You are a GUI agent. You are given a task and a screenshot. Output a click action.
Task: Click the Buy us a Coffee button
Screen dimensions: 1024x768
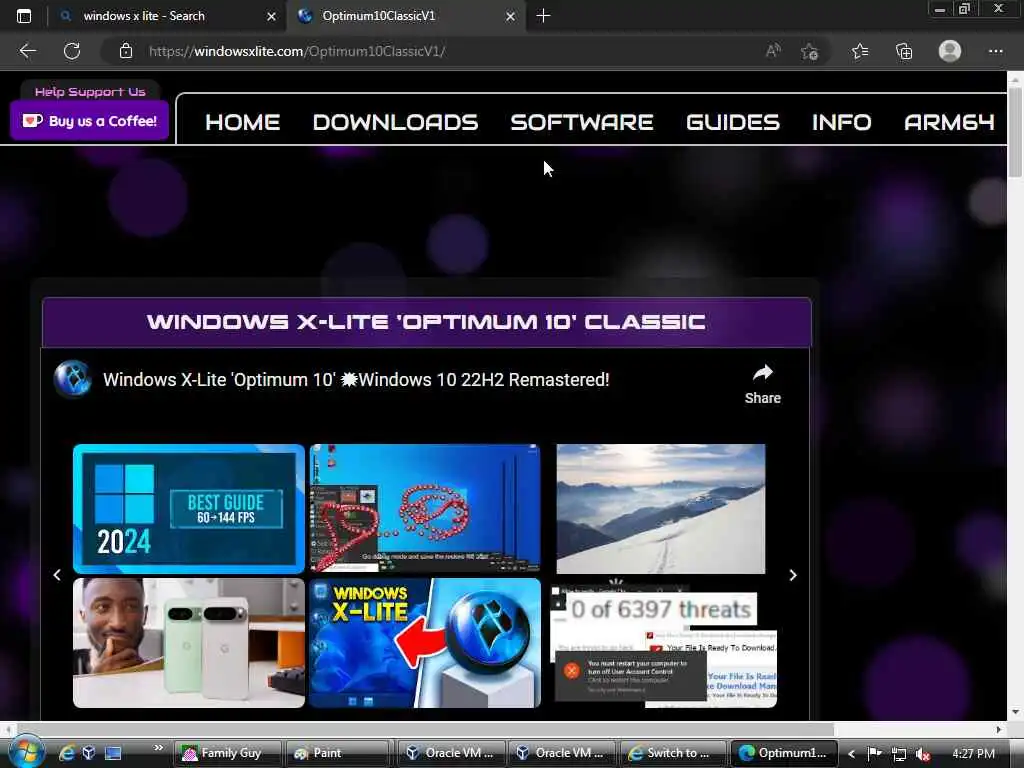[x=89, y=121]
